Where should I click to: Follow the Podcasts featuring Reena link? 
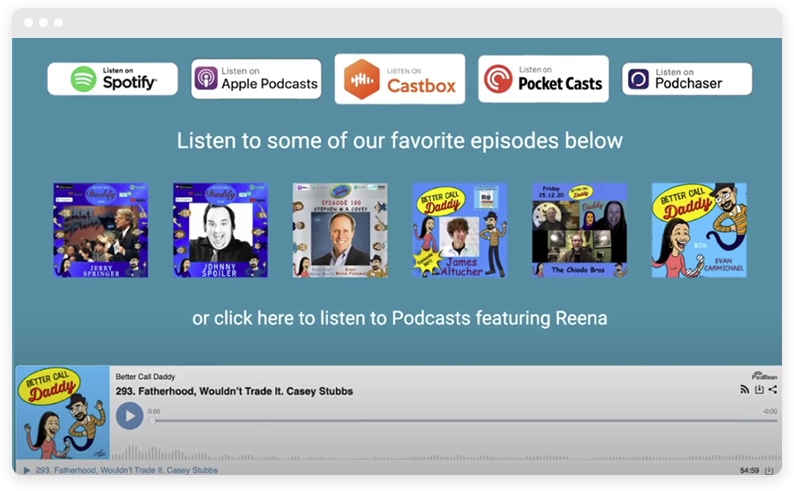(x=400, y=318)
